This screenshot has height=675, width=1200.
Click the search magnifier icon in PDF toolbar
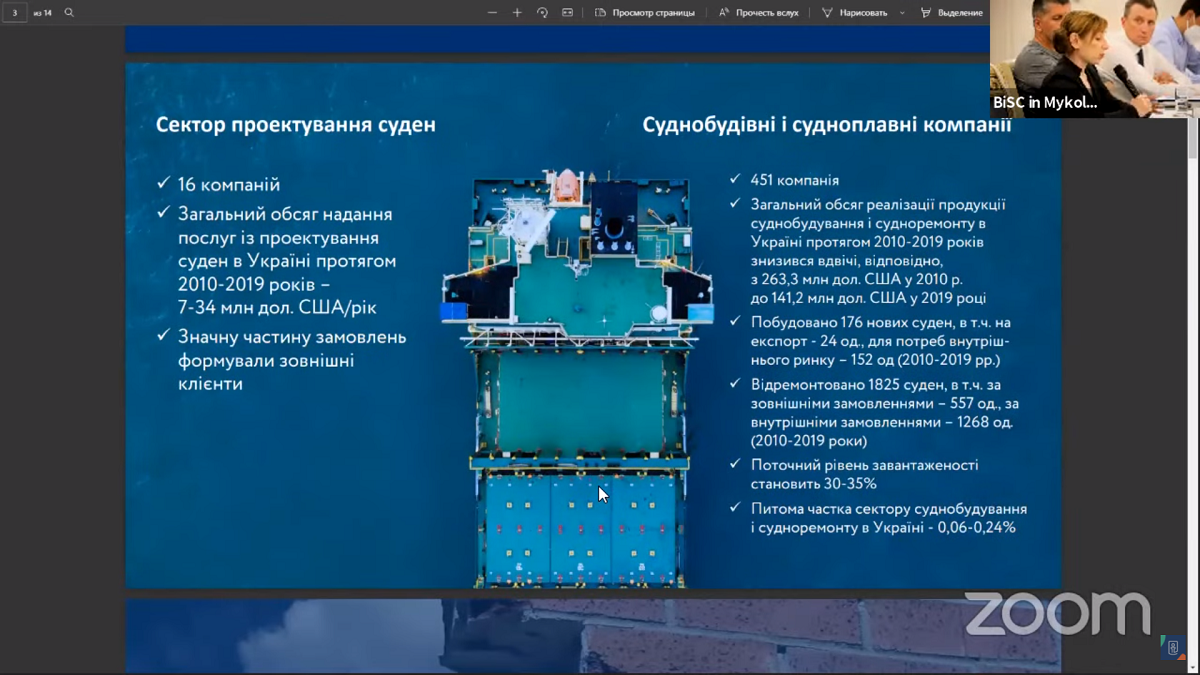coord(69,13)
